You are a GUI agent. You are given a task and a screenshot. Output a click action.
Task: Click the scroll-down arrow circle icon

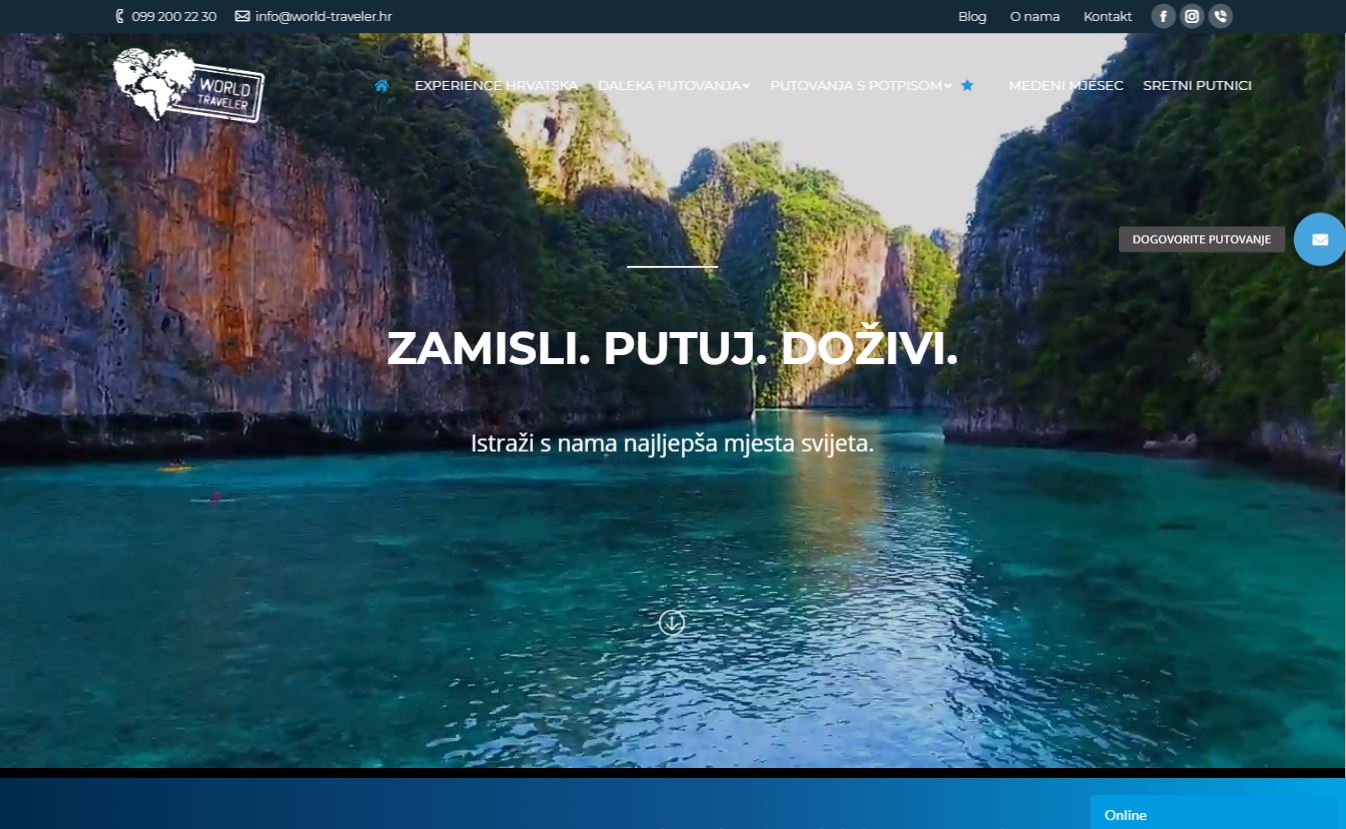tap(672, 622)
